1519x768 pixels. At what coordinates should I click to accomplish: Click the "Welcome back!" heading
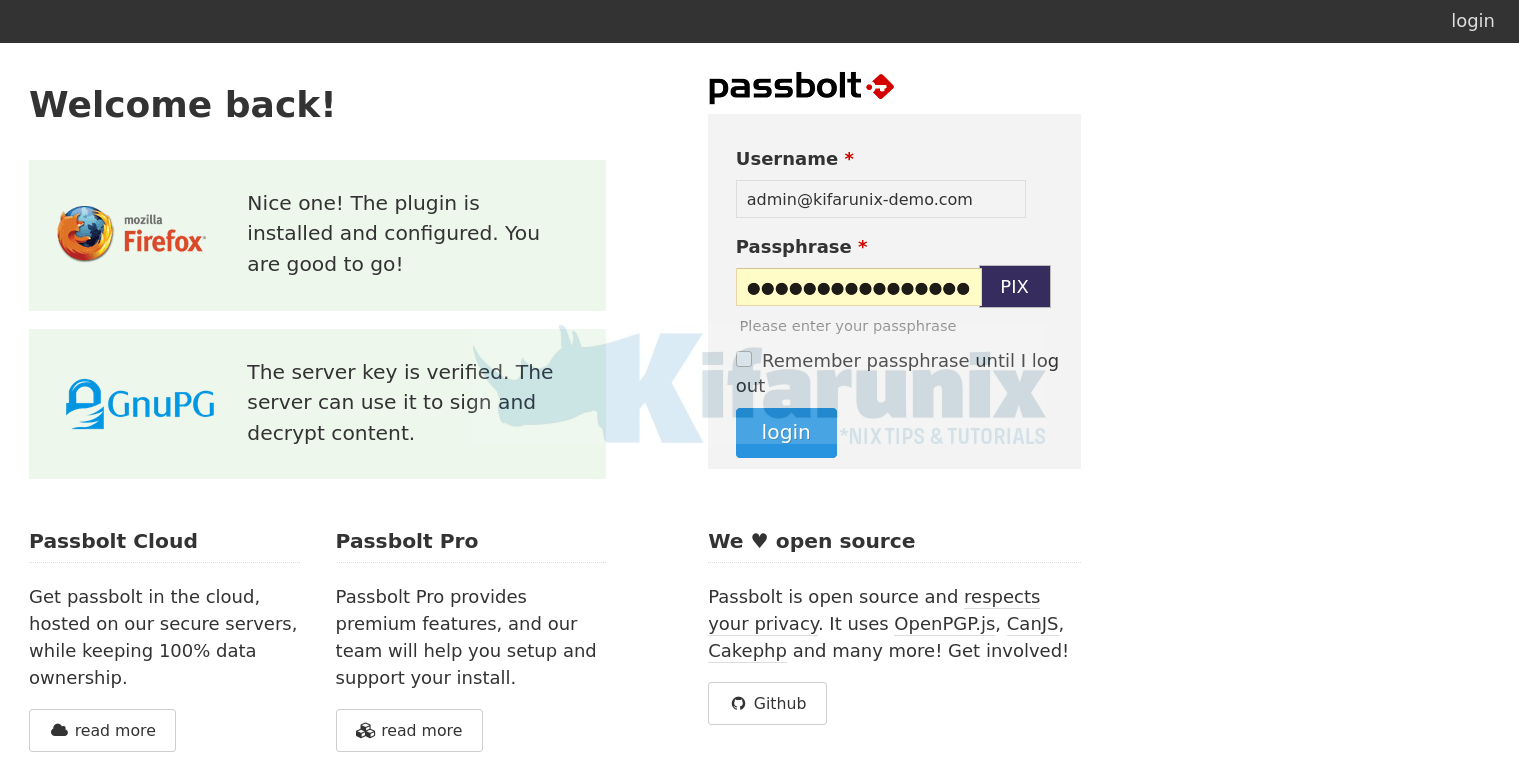point(182,104)
